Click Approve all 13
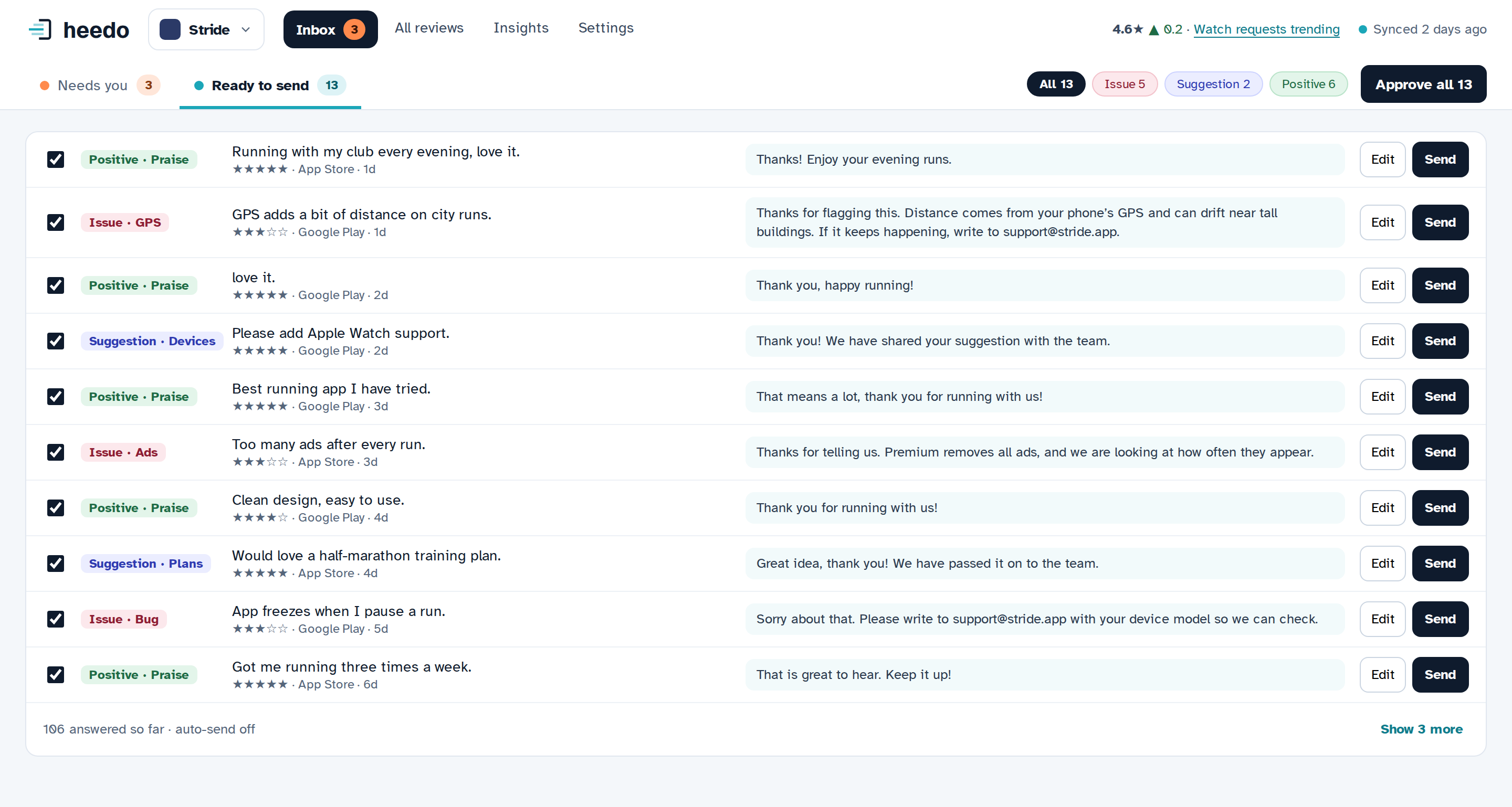 1423,84
